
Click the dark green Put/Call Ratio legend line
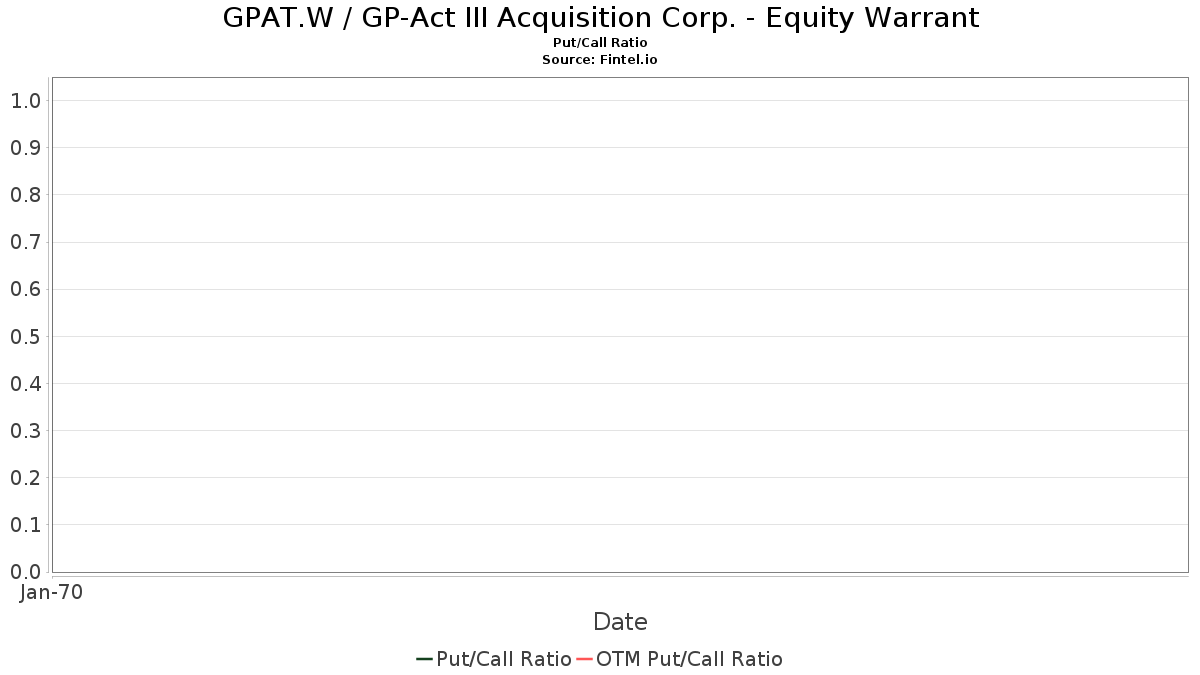(424, 659)
